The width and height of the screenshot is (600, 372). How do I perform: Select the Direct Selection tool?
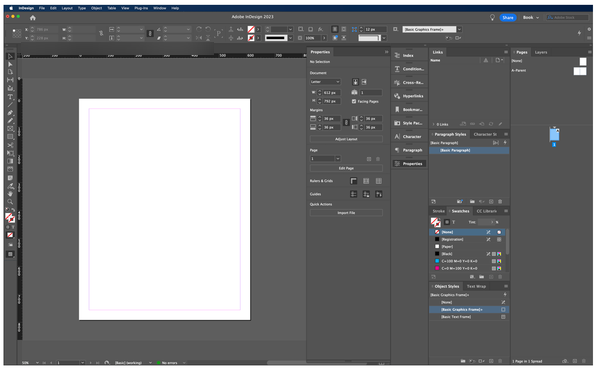(10, 64)
